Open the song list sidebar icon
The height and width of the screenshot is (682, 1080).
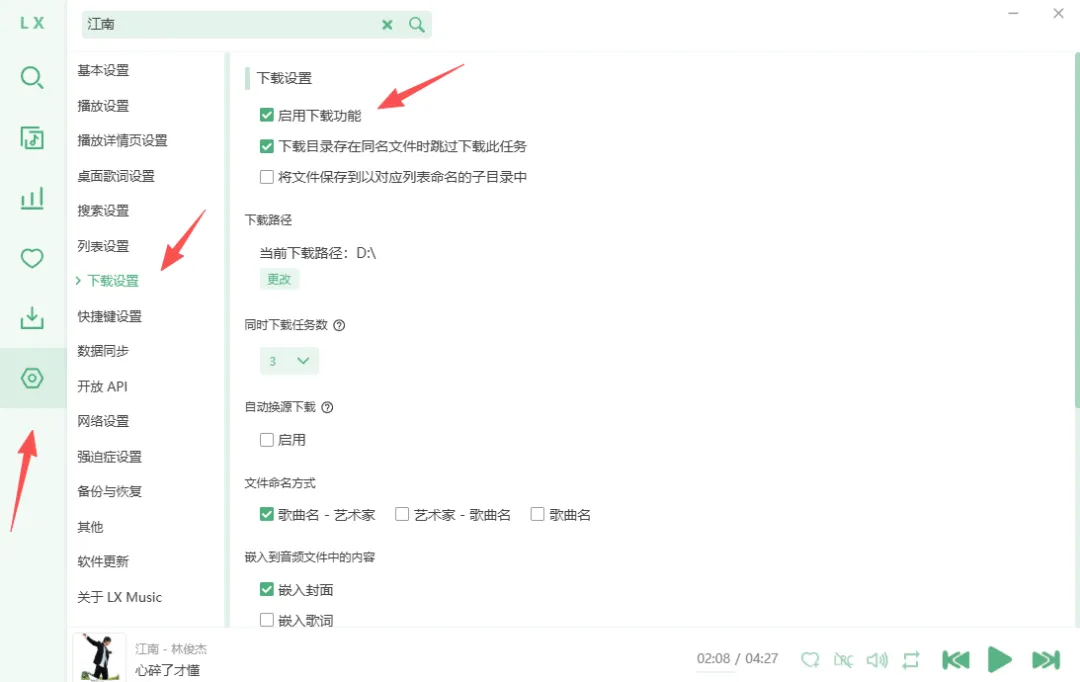[x=32, y=138]
